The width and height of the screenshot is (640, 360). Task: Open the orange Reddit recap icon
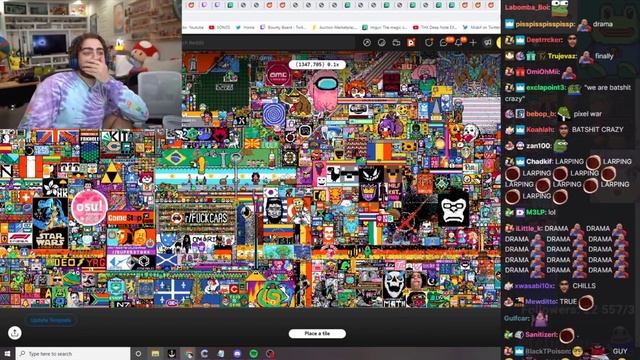tap(411, 43)
